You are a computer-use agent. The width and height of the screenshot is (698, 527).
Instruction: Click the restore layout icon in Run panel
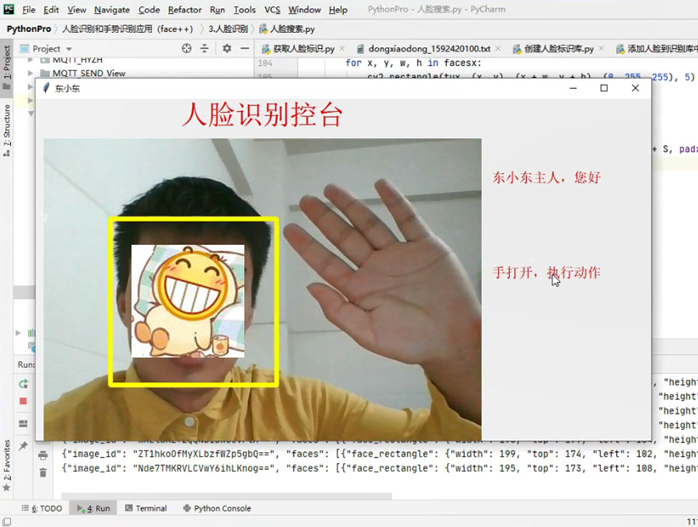[x=23, y=423]
